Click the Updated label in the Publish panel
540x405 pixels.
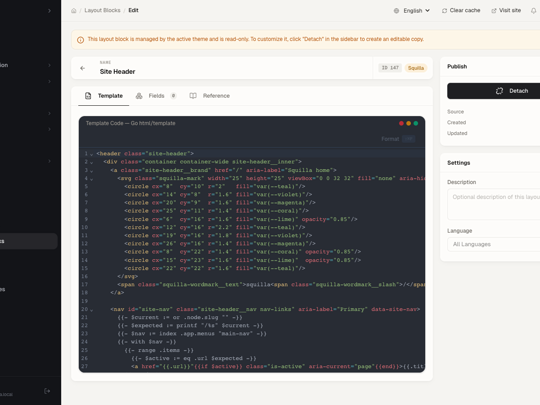click(x=457, y=133)
